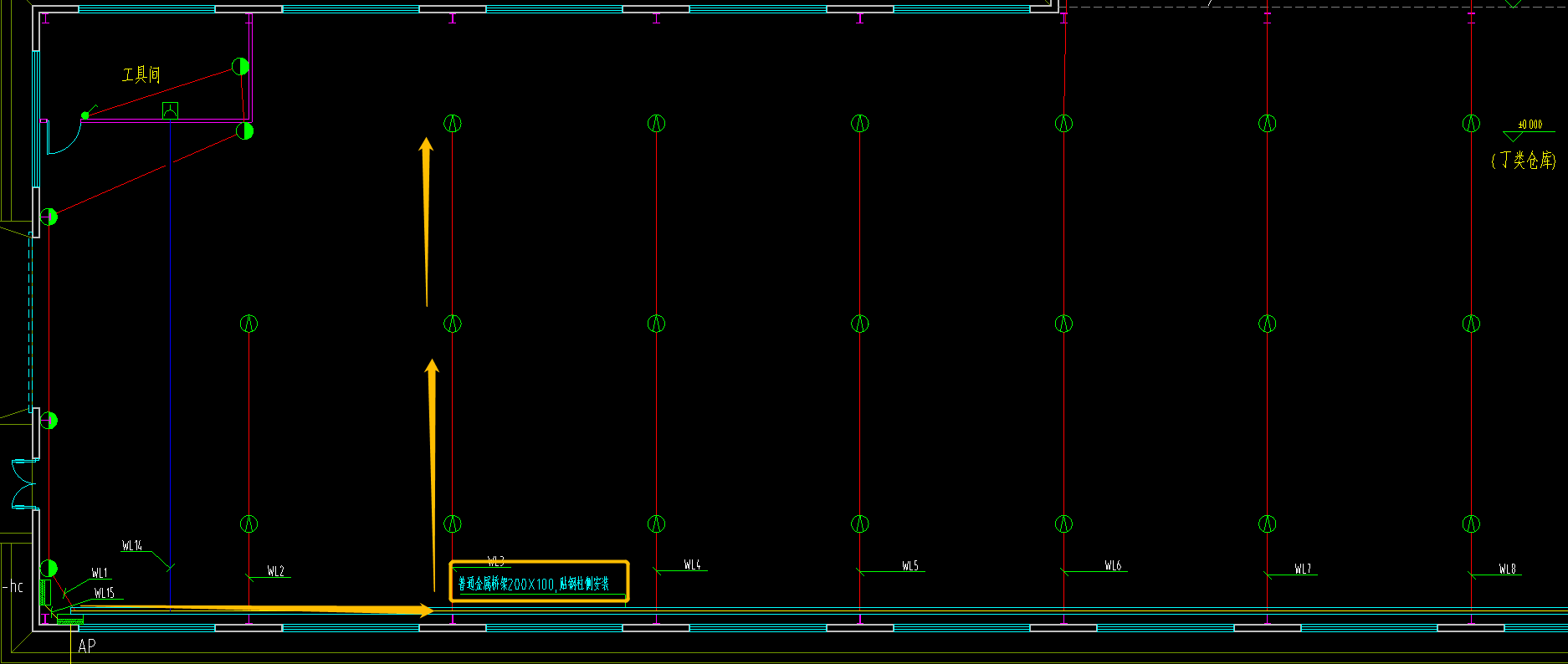Pick the bottom light fixture above the WL4 label
Screen dimensions: 1568x664
(x=657, y=524)
